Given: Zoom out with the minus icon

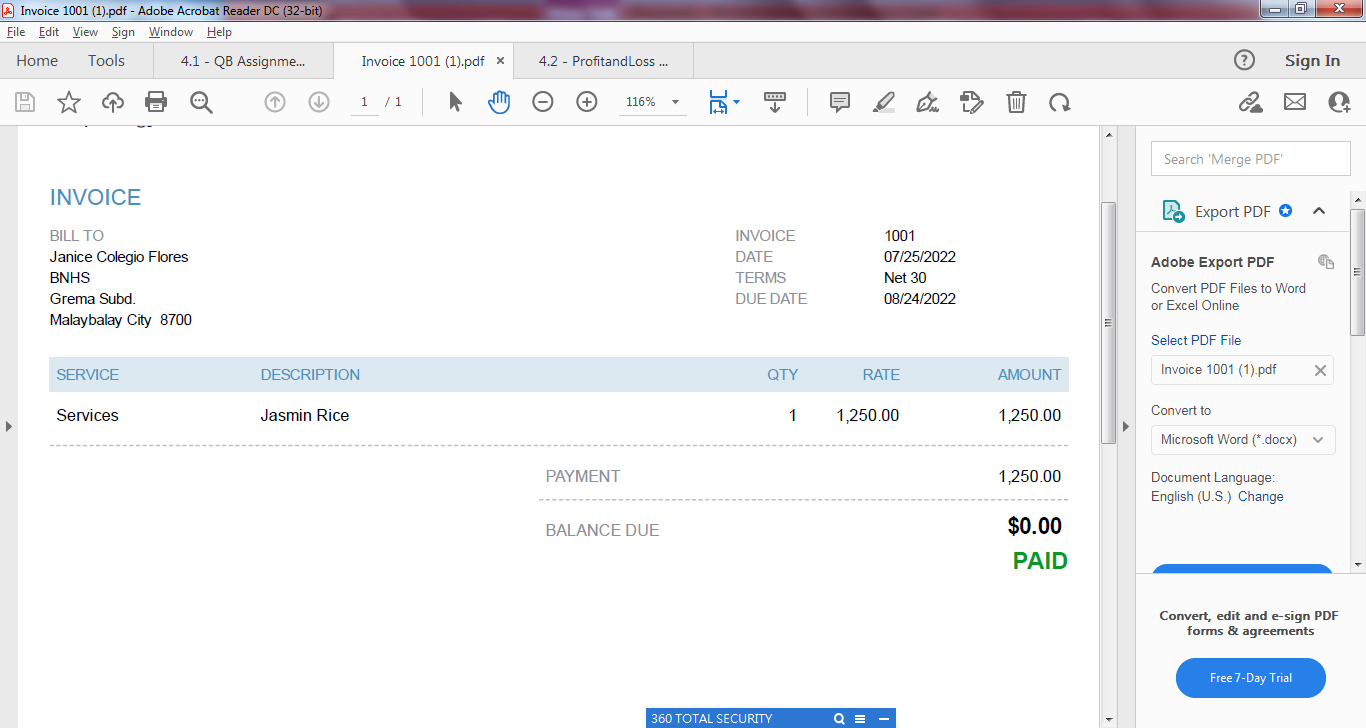Looking at the screenshot, I should coord(543,102).
